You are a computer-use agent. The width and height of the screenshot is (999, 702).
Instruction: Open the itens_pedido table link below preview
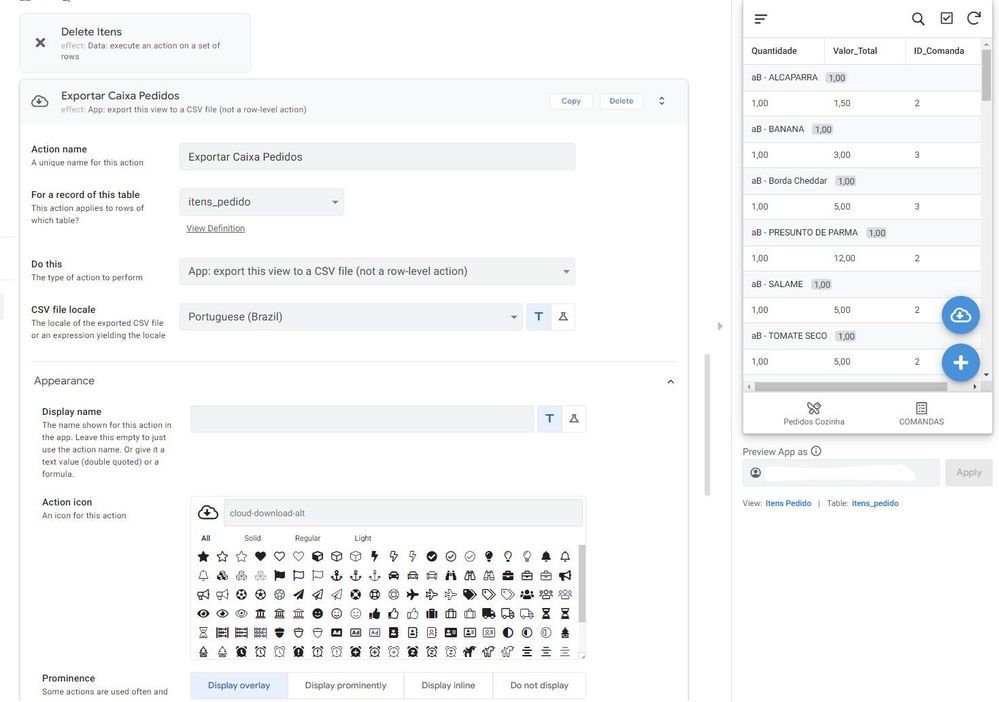tap(875, 503)
